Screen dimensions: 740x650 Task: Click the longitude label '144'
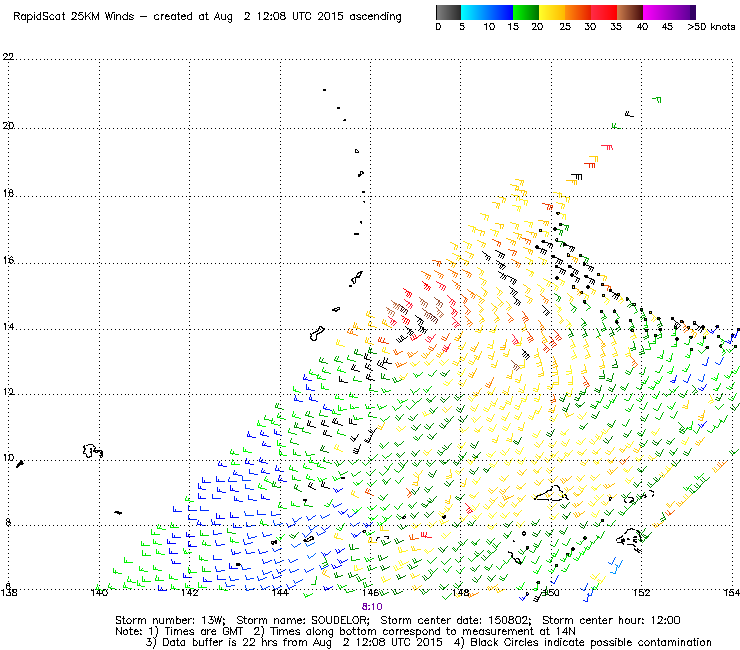tap(280, 592)
